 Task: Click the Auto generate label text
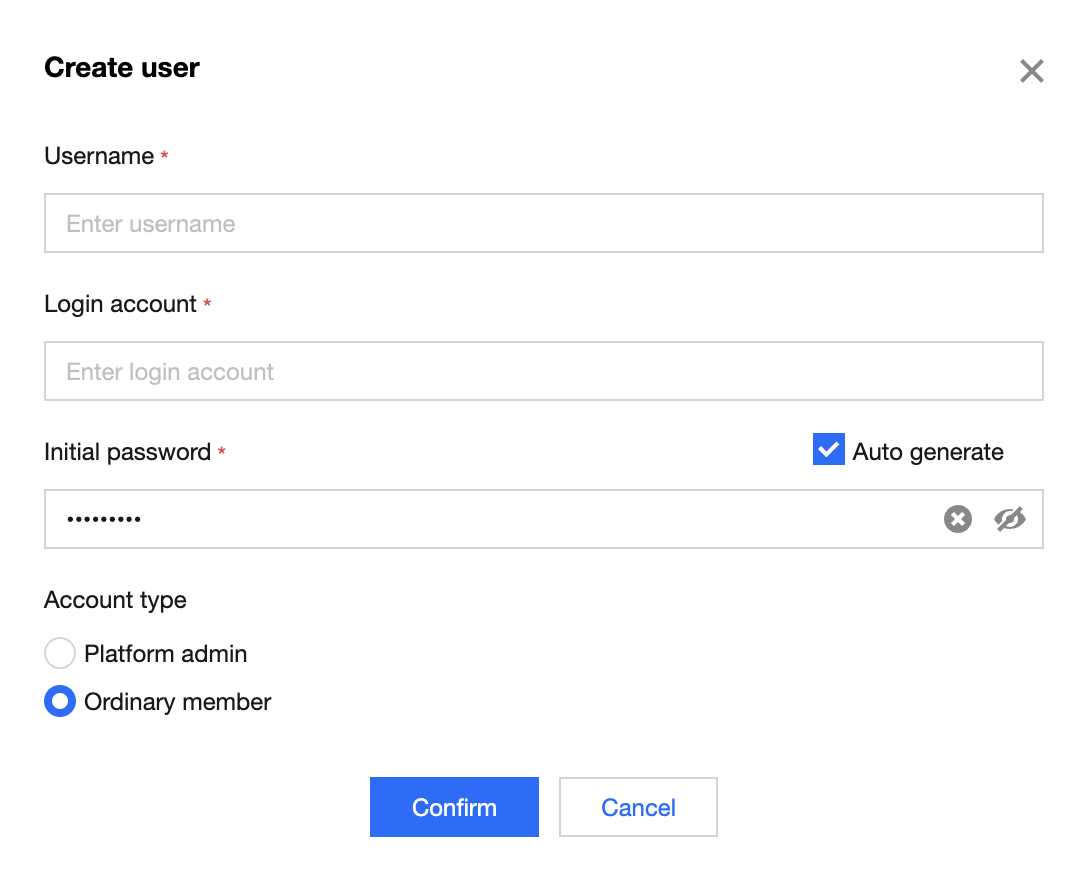(x=927, y=452)
